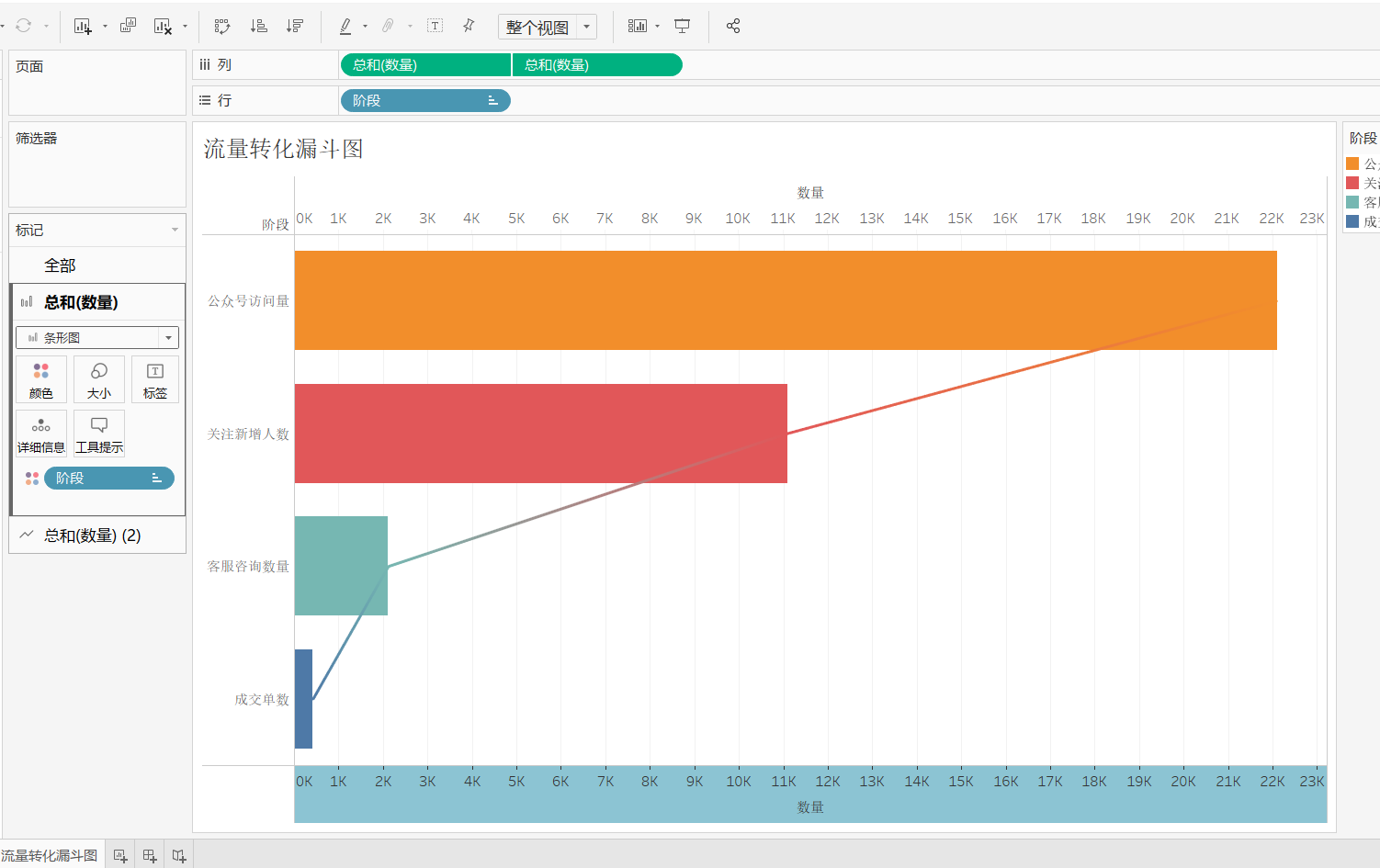Open the 工具提示 (Tooltip) marks card
Viewport: 1380px width, 868px height.
pos(99,434)
